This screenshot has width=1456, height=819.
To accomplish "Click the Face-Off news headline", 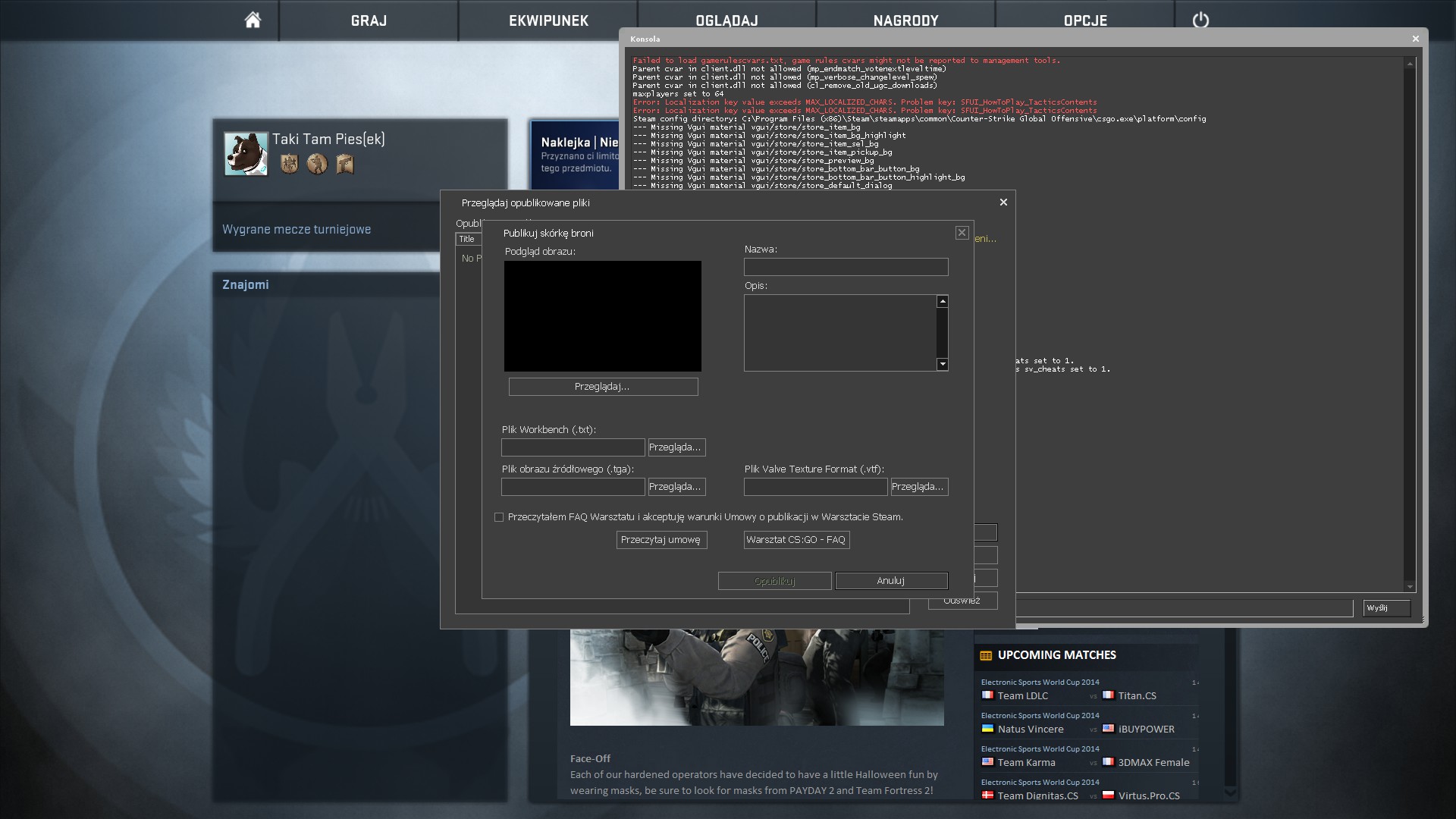I will (590, 758).
